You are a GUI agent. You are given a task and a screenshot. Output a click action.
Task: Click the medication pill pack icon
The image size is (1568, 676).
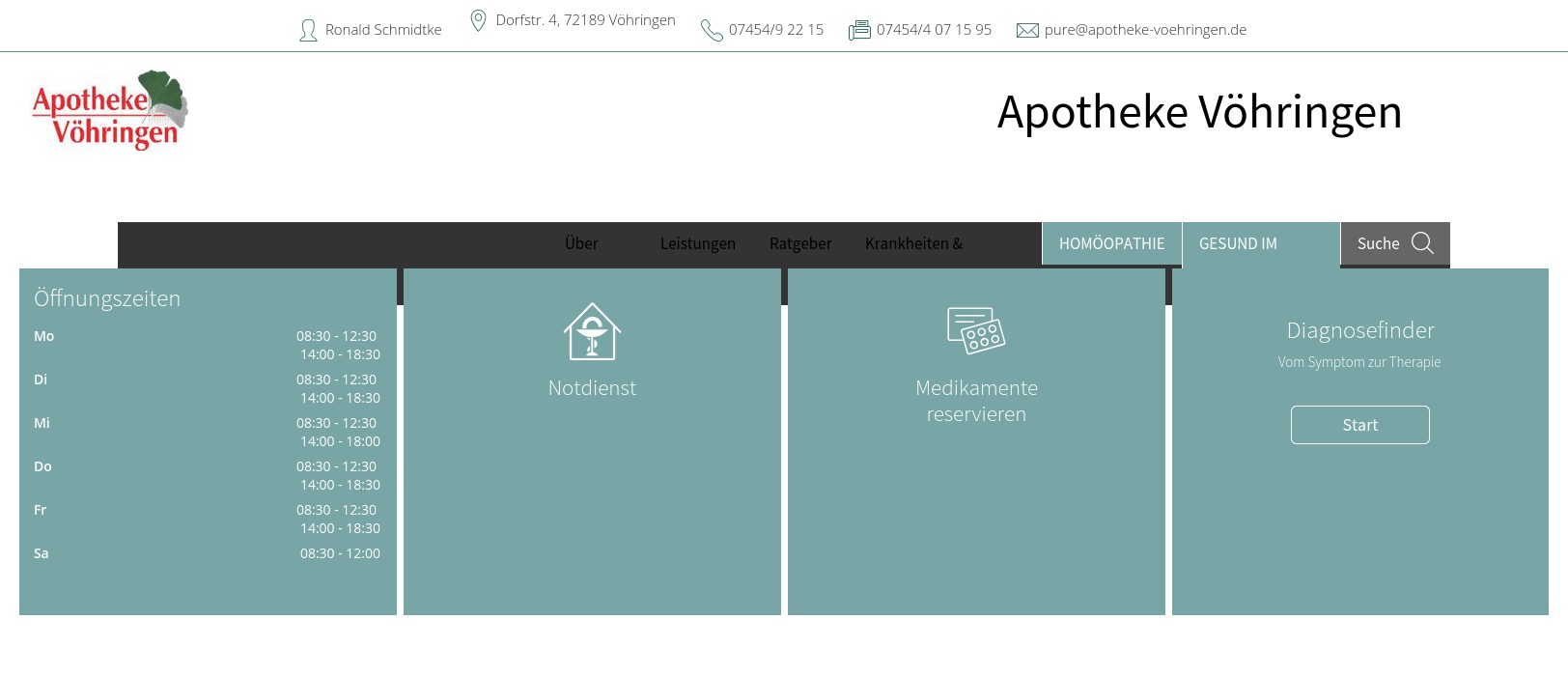pos(976,330)
